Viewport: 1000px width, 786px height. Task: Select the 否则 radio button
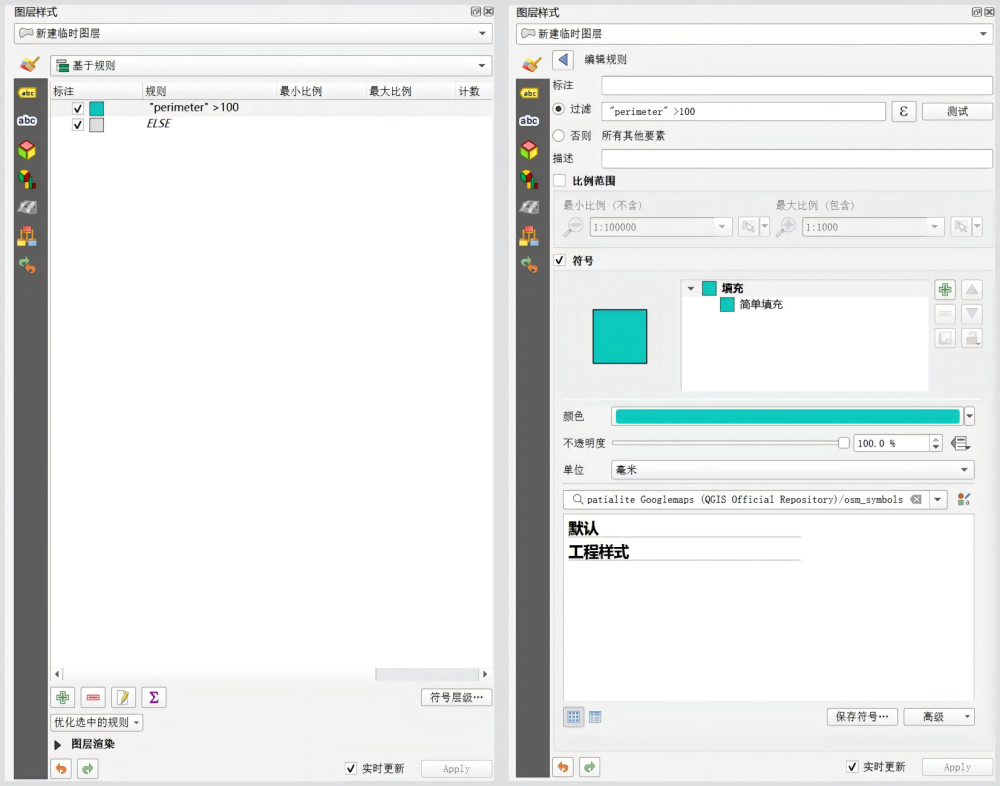click(559, 135)
